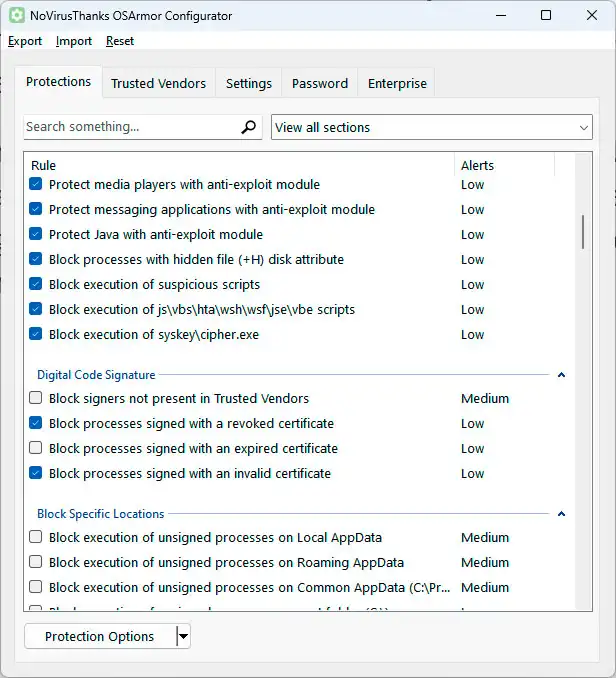616x678 pixels.
Task: Click the rule list vertical scrollbar thumb
Action: (583, 232)
